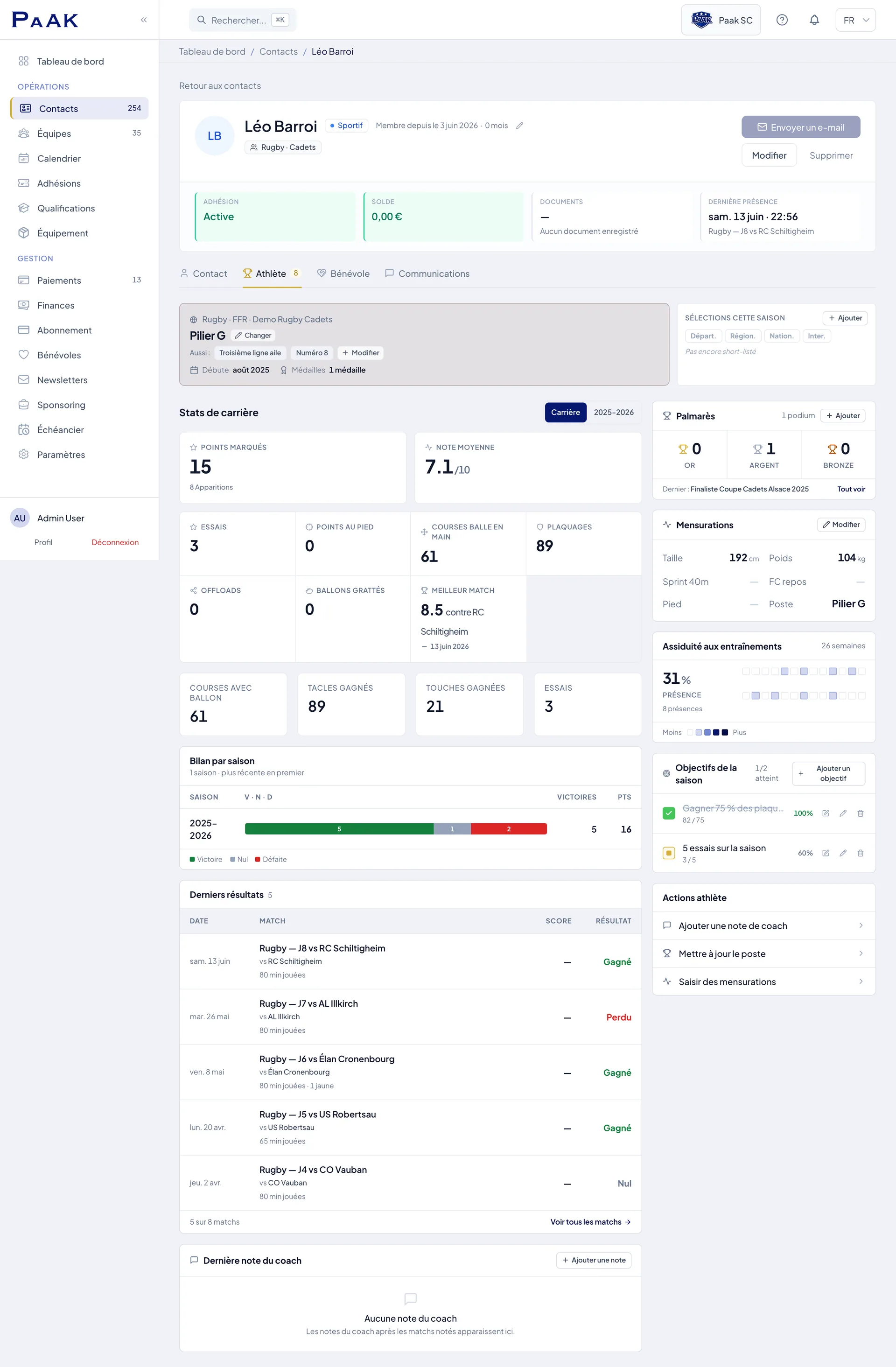Click the 'Envoyer un e-mail' button
The height and width of the screenshot is (1367, 896).
point(801,127)
